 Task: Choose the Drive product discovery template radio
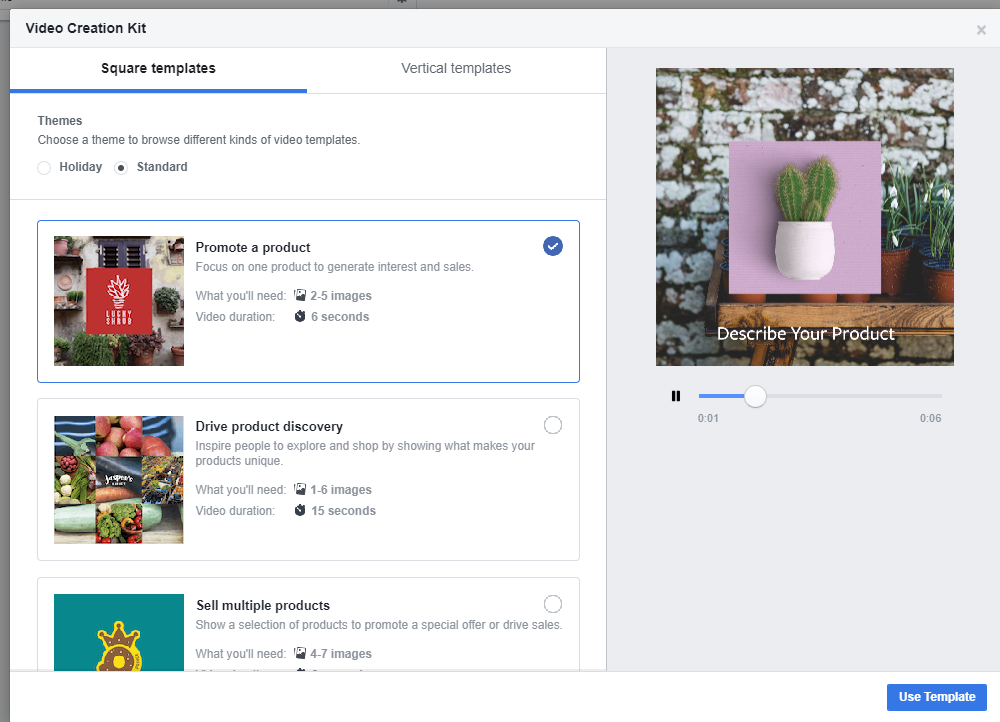(x=553, y=425)
